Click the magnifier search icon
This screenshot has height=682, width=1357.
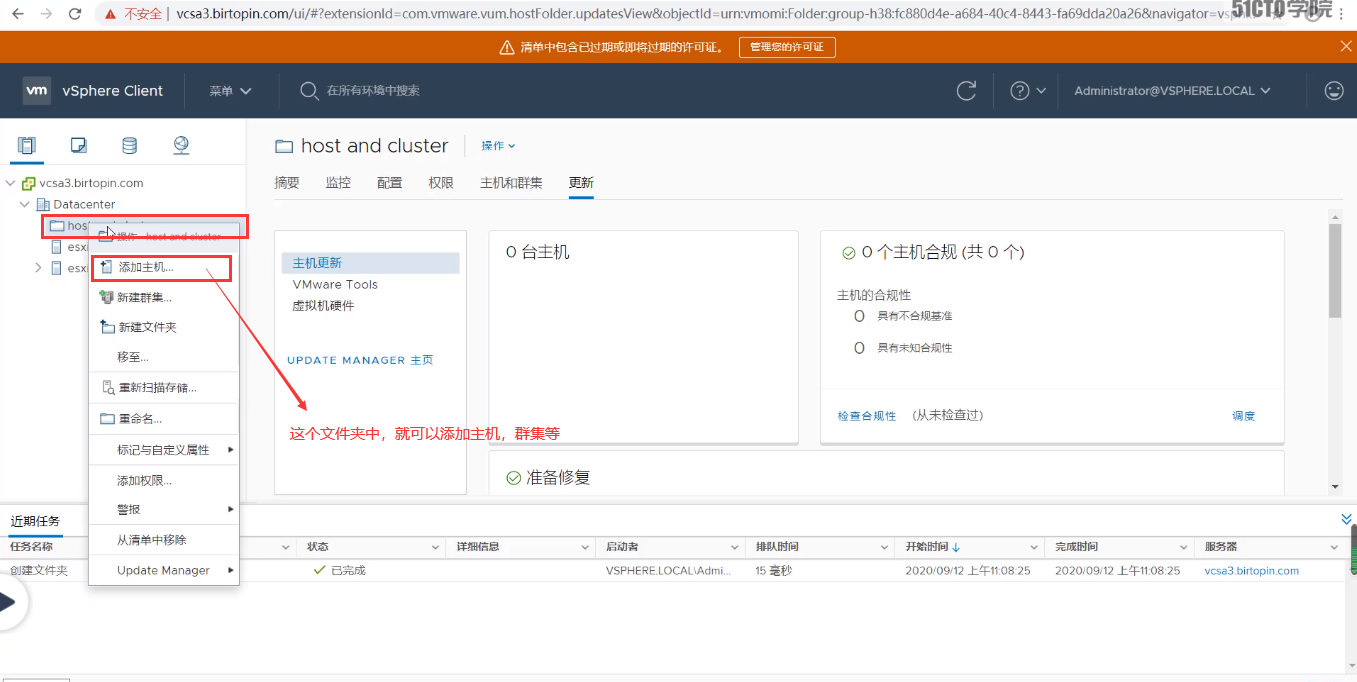(309, 90)
